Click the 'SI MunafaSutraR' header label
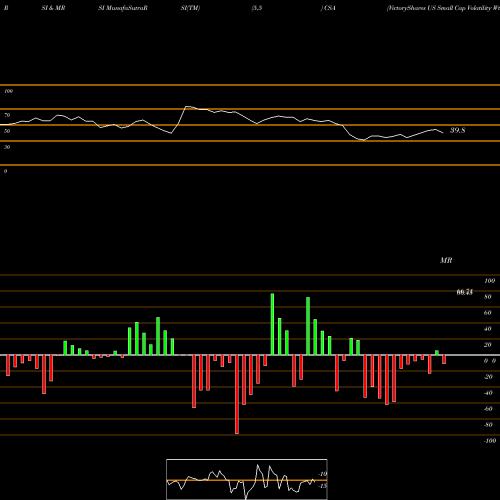Image resolution: width=500 pixels, height=500 pixels. coord(123,8)
